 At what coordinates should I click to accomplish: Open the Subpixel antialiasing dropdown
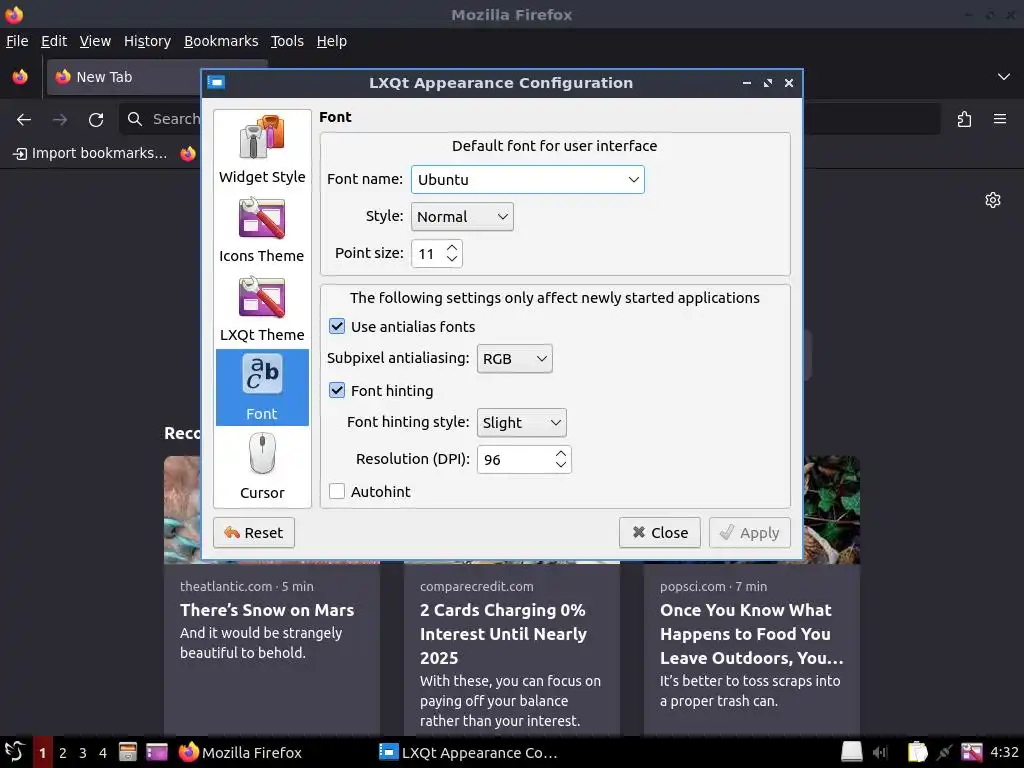515,359
